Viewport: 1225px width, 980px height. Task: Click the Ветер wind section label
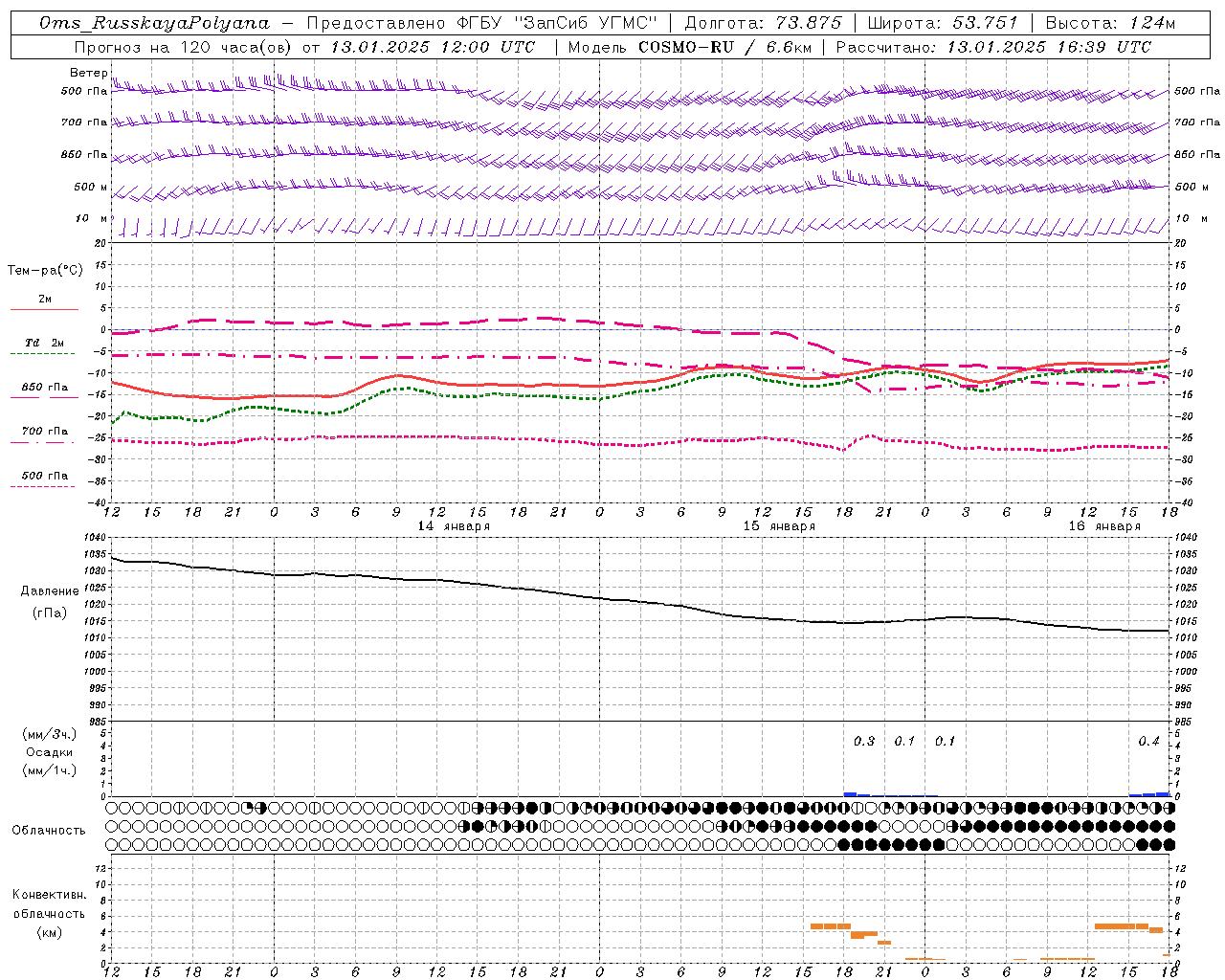[88, 73]
